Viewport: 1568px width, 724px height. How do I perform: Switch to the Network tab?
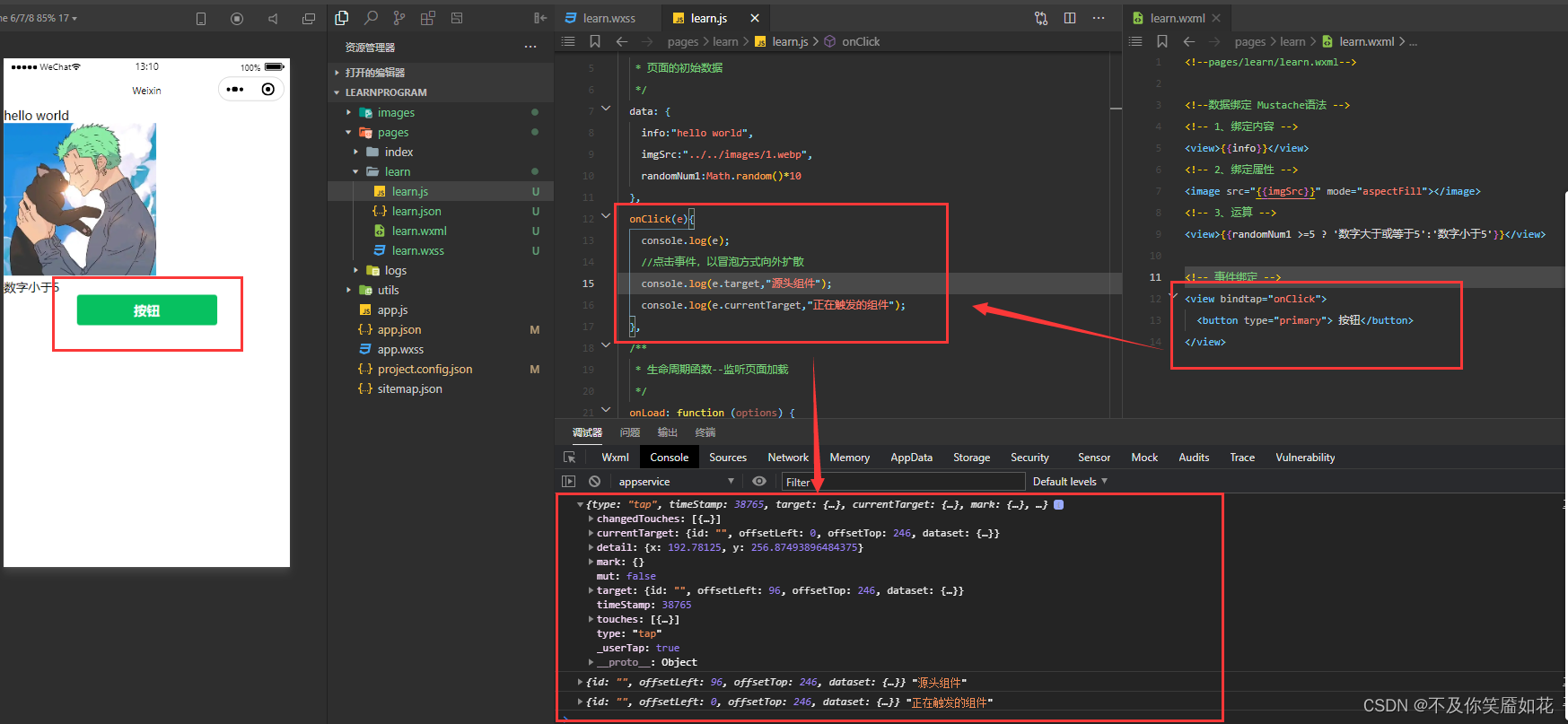tap(788, 458)
